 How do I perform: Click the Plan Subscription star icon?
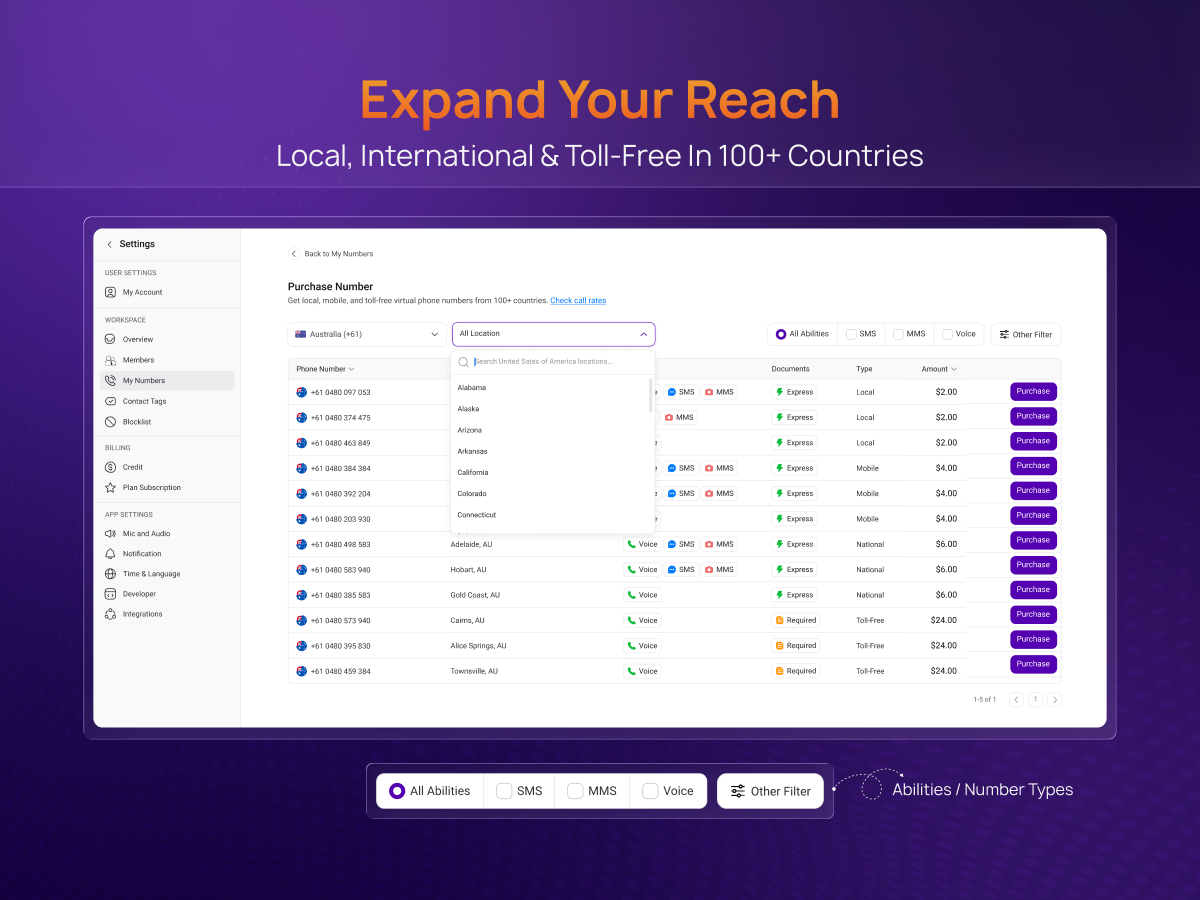pos(110,488)
